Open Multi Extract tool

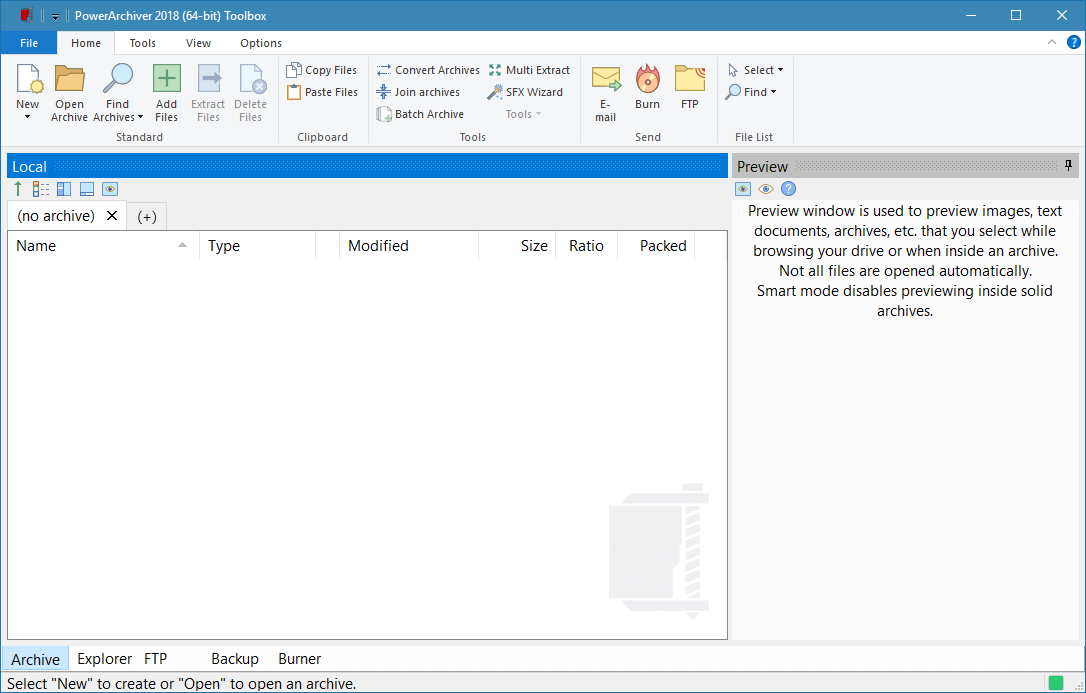[529, 70]
